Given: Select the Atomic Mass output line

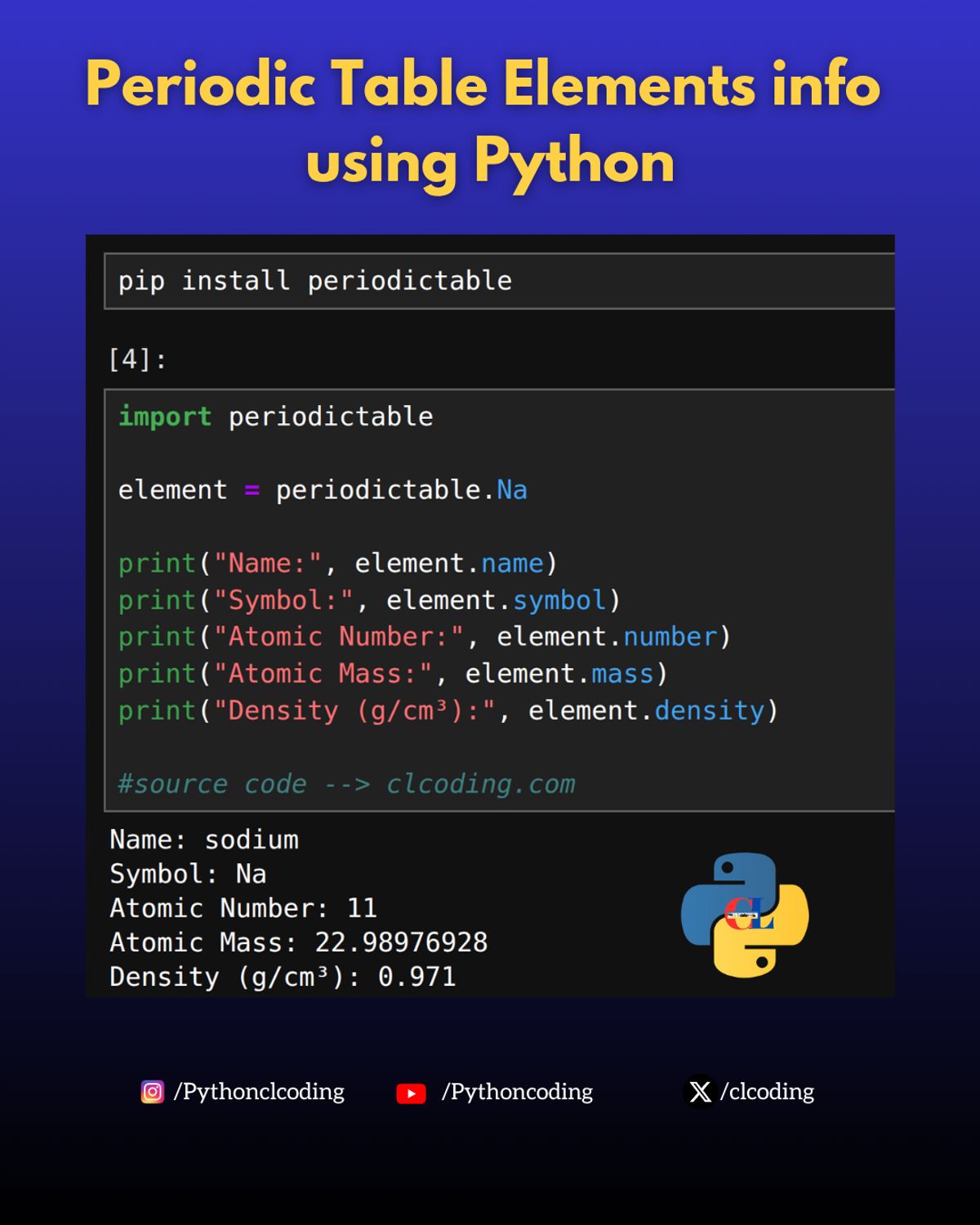Looking at the screenshot, I should (x=298, y=942).
